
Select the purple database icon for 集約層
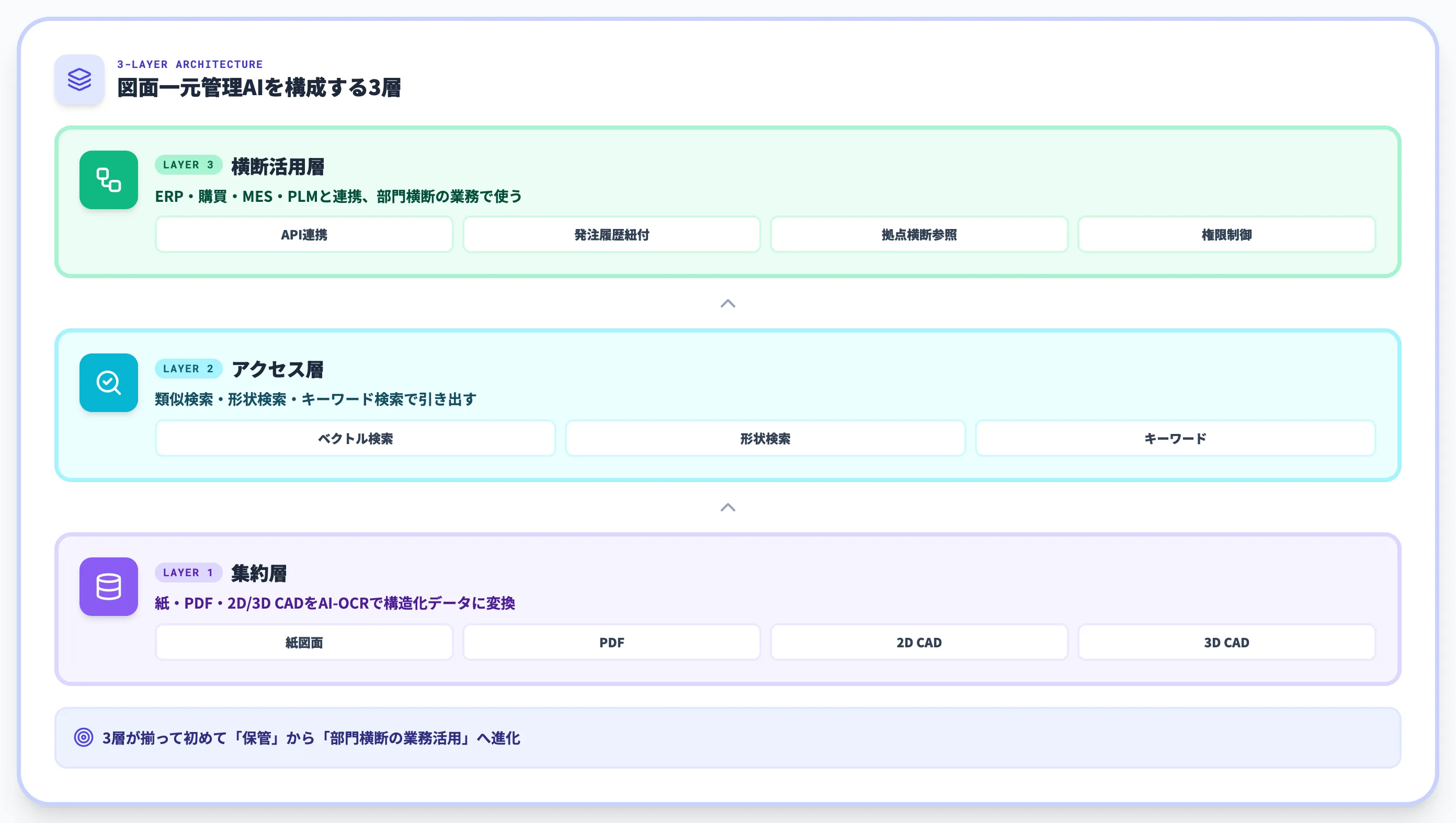[x=108, y=588]
